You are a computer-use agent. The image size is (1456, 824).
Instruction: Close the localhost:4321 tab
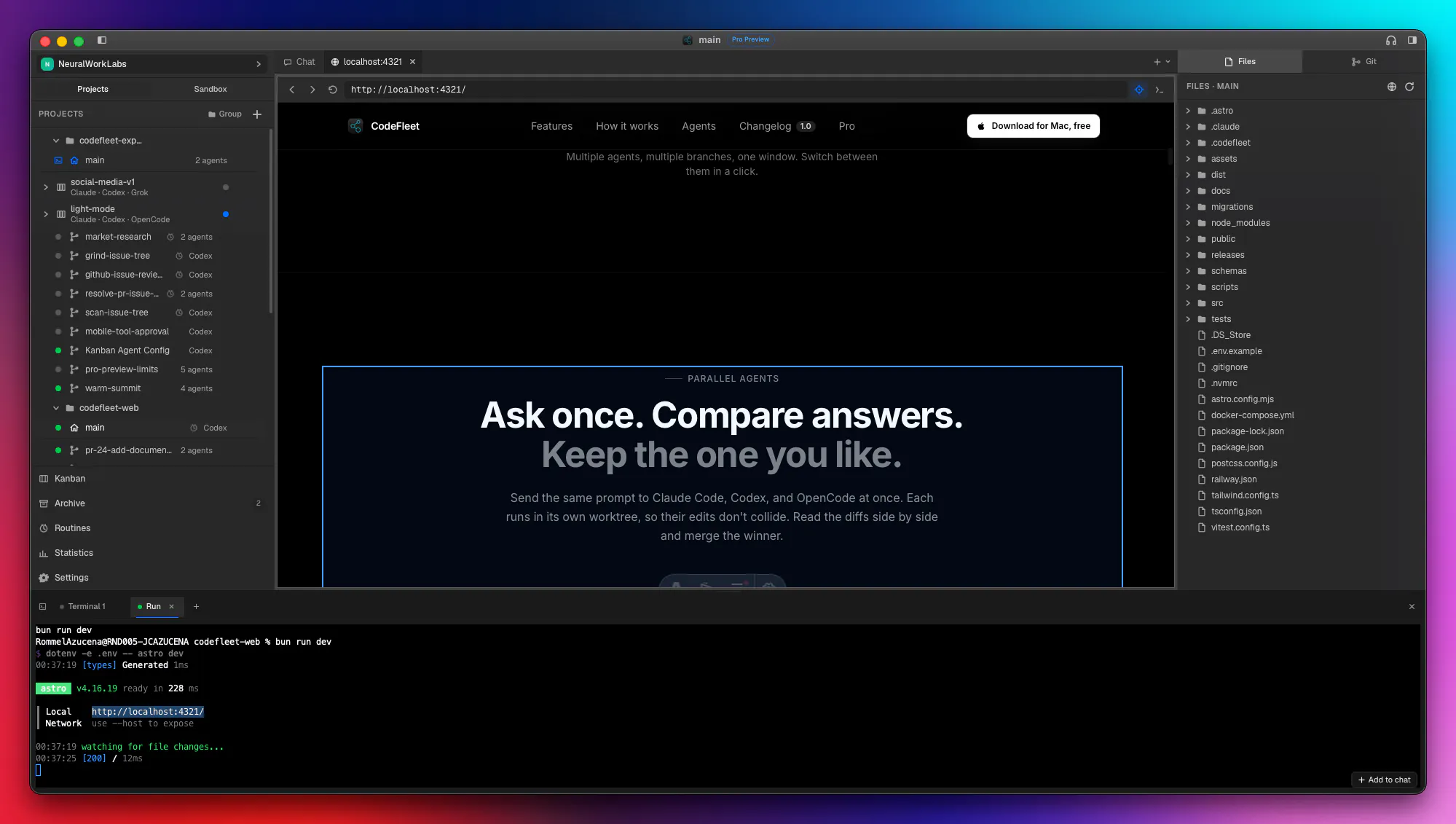(x=412, y=62)
